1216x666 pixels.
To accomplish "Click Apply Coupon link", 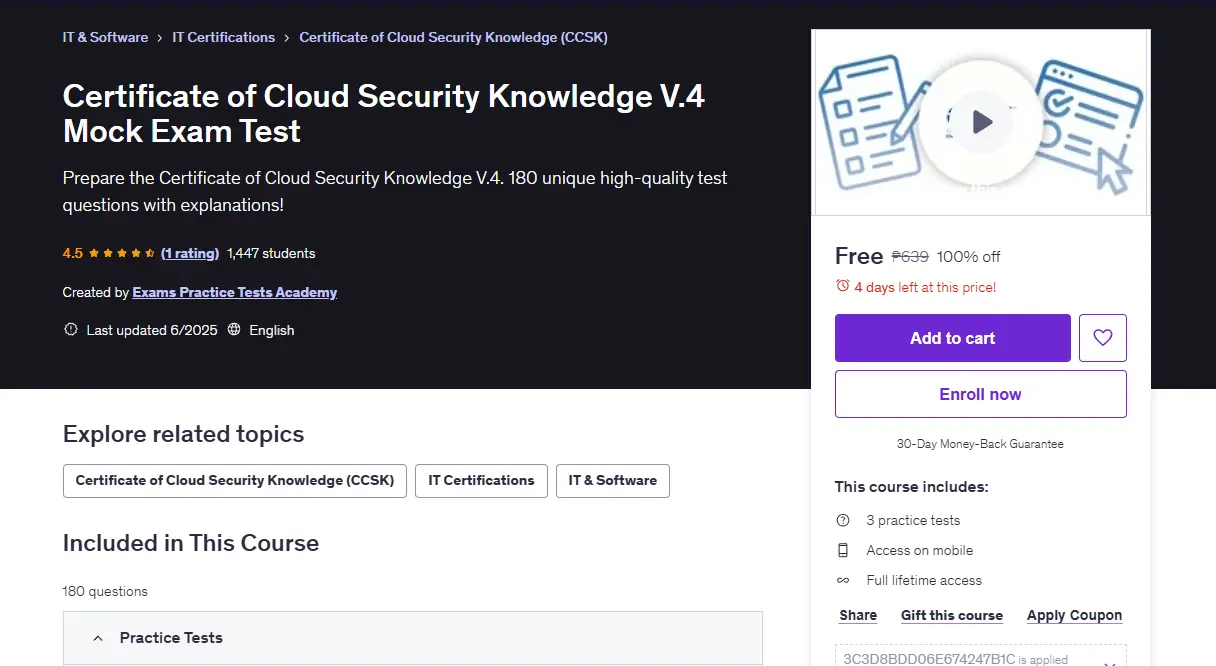I will 1075,615.
